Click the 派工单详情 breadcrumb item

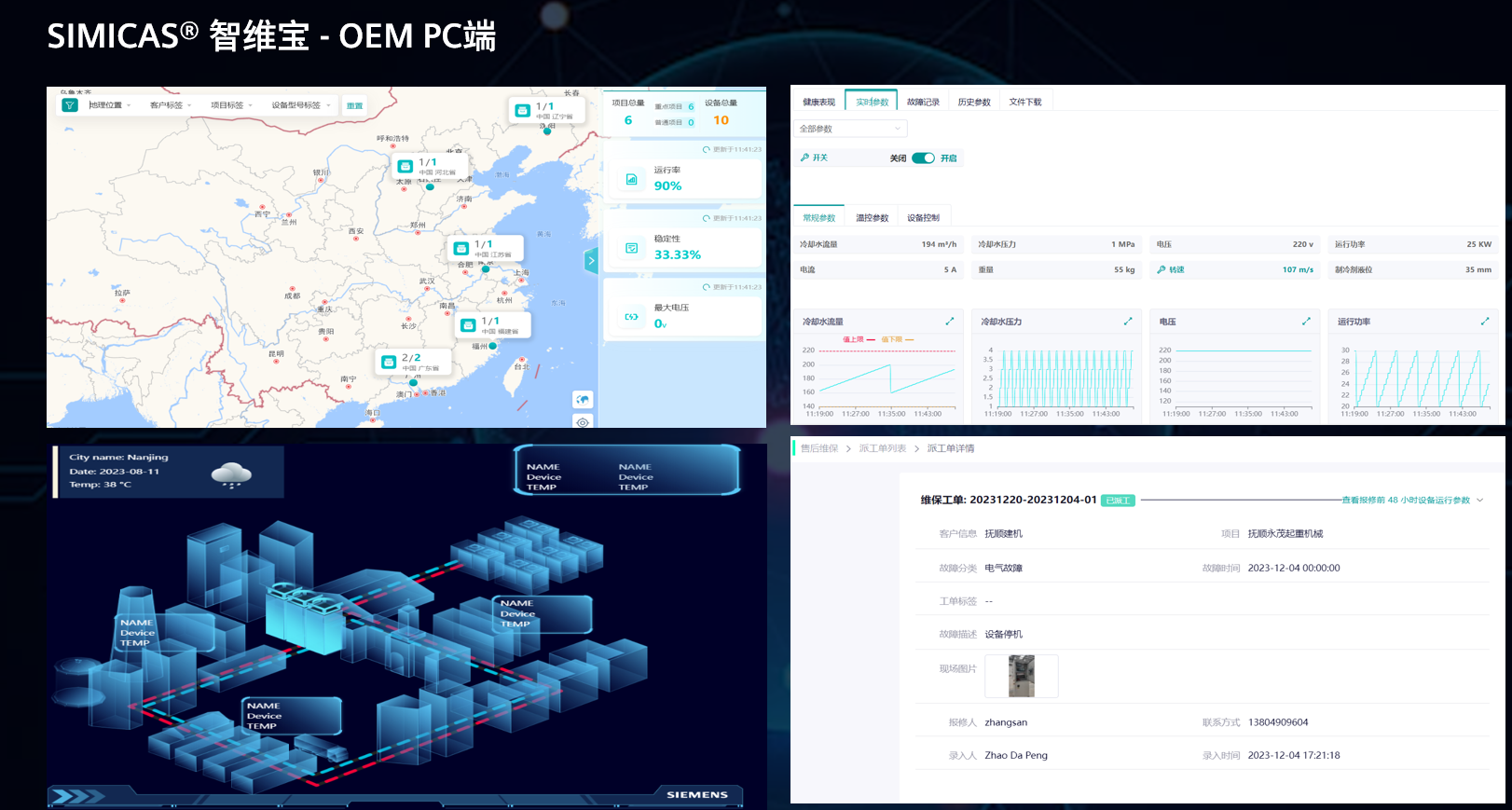pos(950,448)
